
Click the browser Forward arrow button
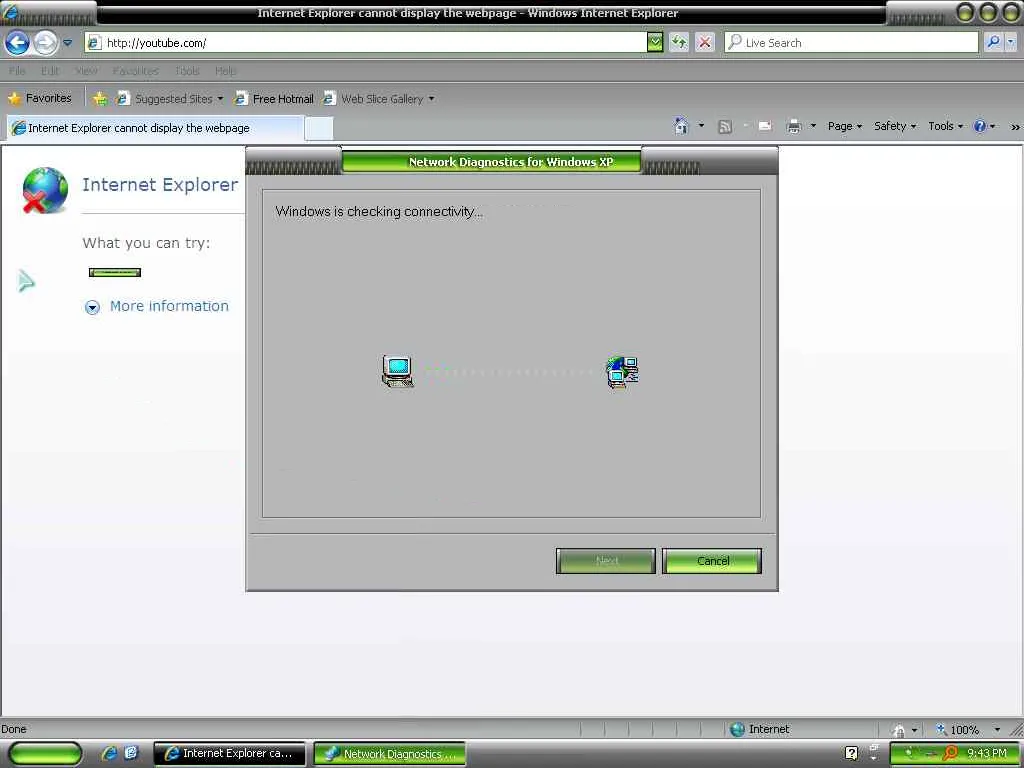[45, 43]
